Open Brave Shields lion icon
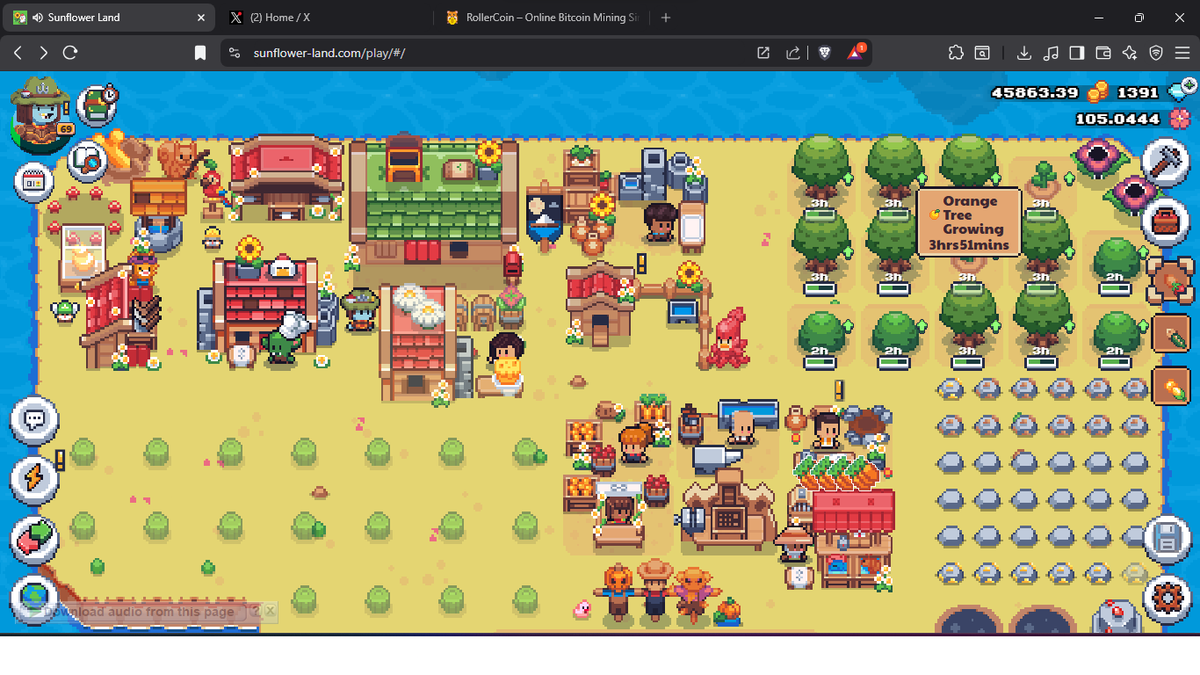The height and width of the screenshot is (675, 1200). [825, 52]
